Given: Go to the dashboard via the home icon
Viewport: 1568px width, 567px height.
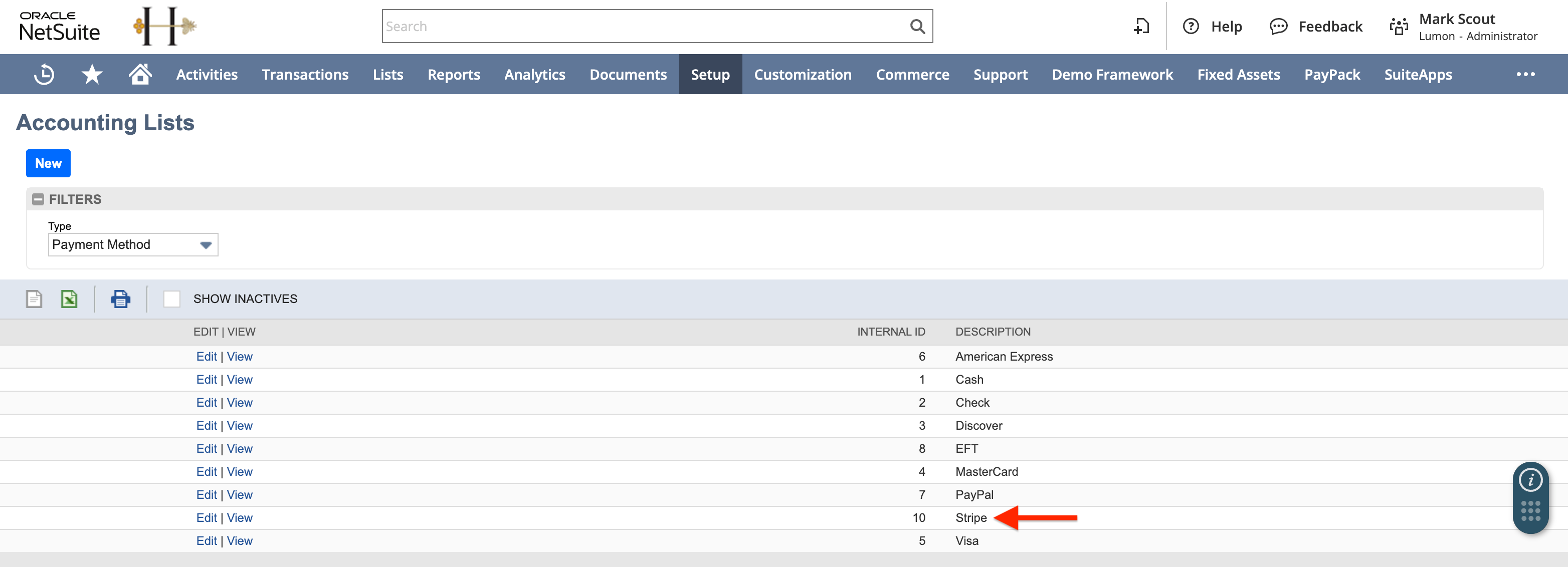Looking at the screenshot, I should (139, 74).
